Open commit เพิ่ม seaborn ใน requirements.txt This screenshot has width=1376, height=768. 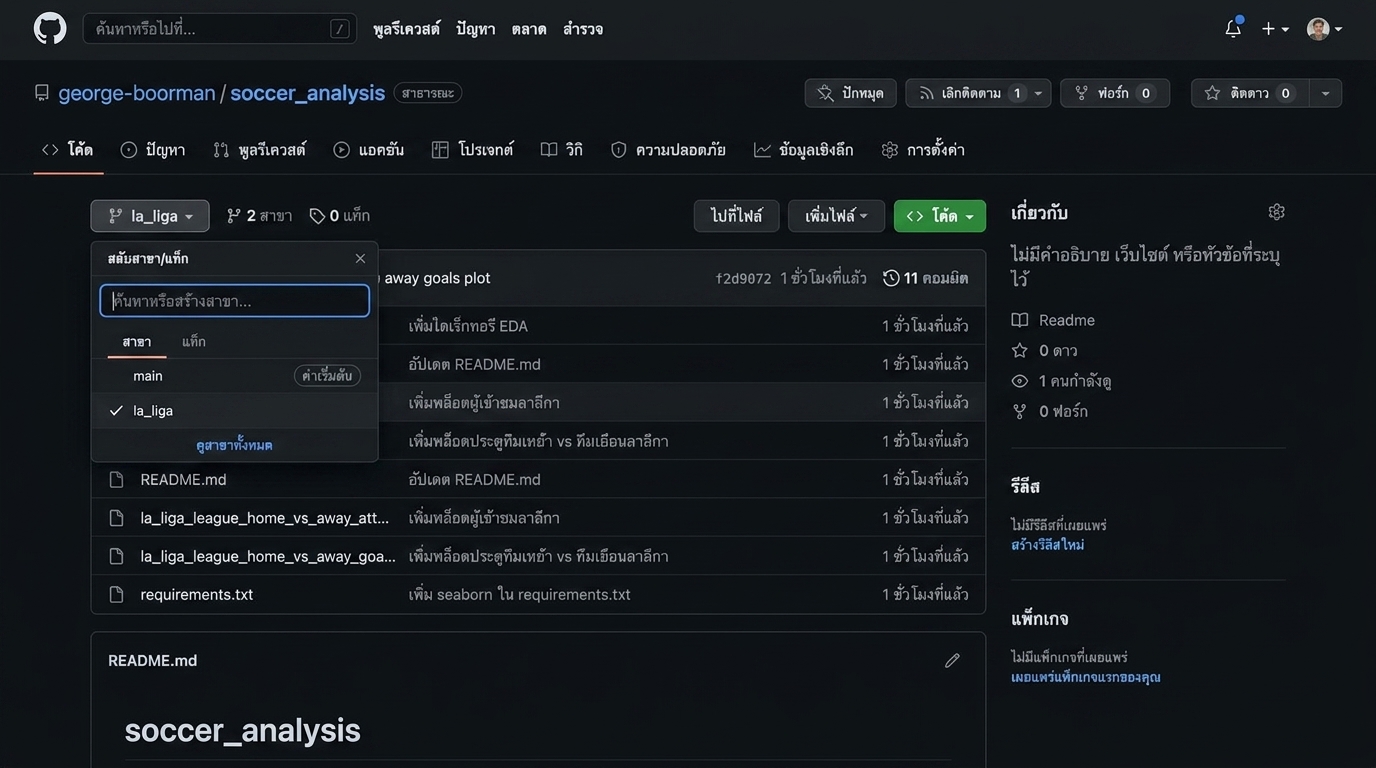(x=520, y=595)
